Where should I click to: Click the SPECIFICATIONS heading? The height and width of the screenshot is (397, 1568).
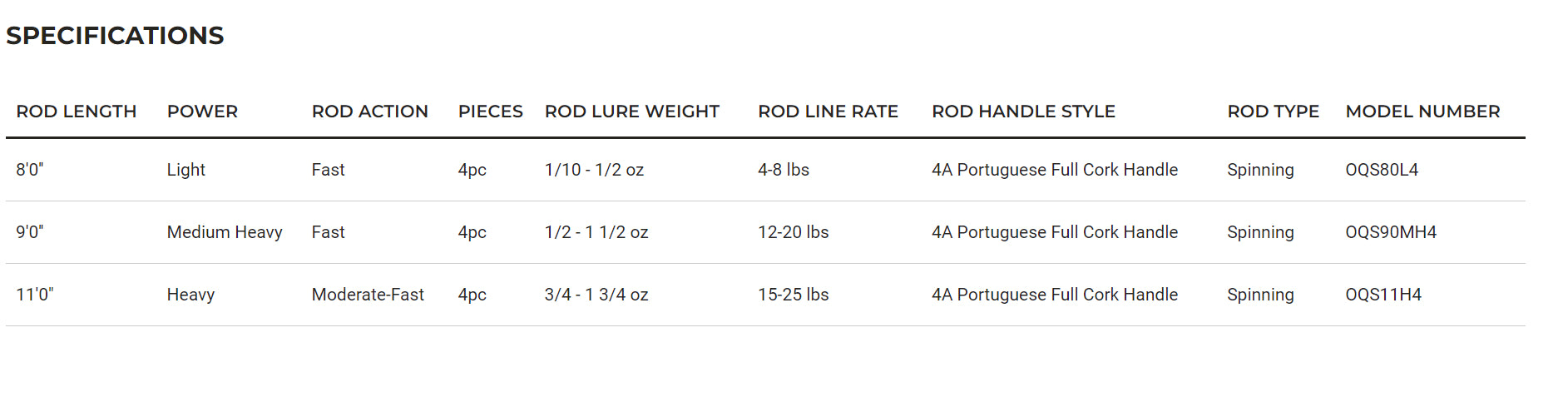[115, 36]
